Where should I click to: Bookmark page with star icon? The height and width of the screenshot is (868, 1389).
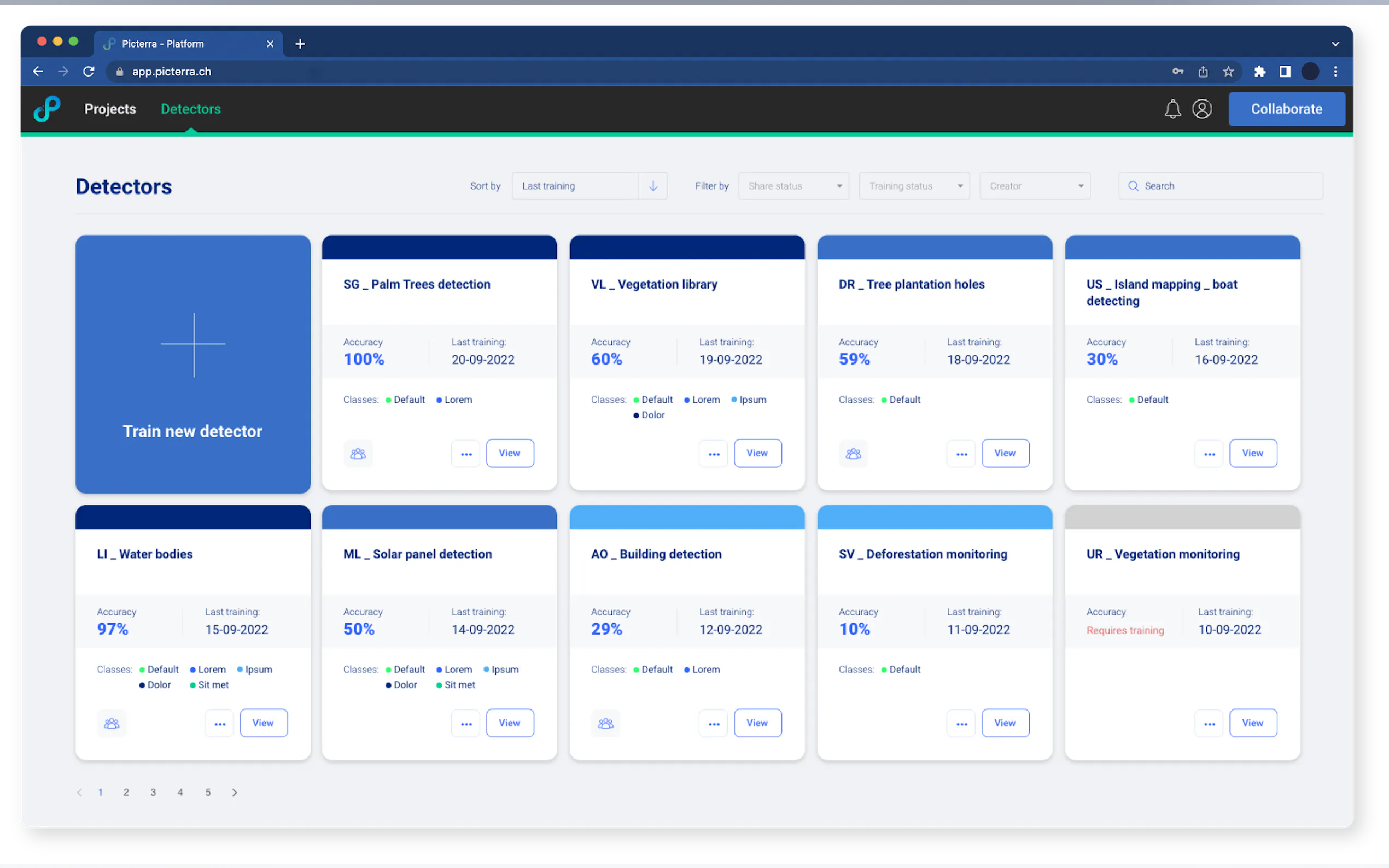[1228, 72]
